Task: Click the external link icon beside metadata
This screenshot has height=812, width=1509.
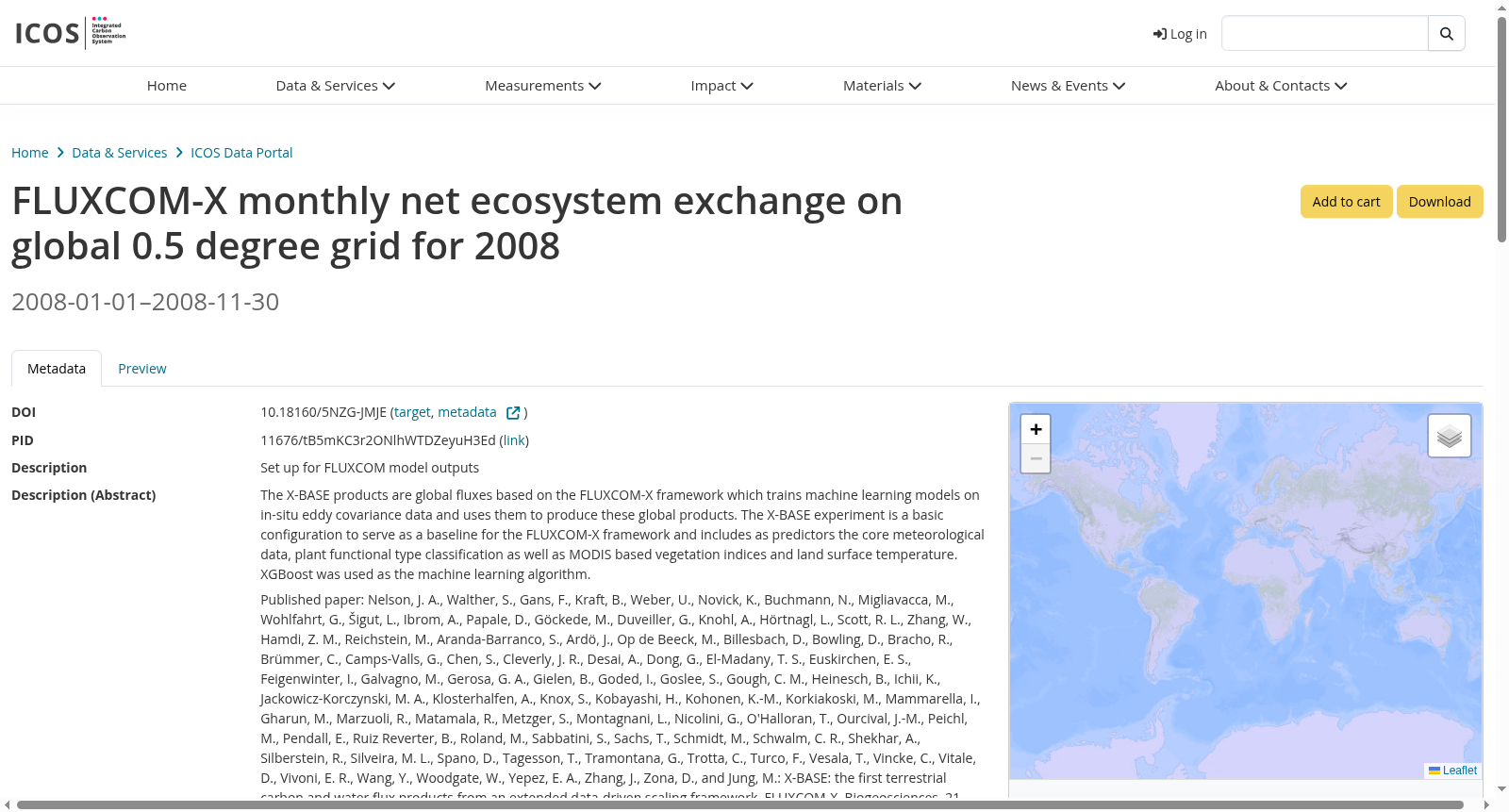Action: (x=513, y=413)
